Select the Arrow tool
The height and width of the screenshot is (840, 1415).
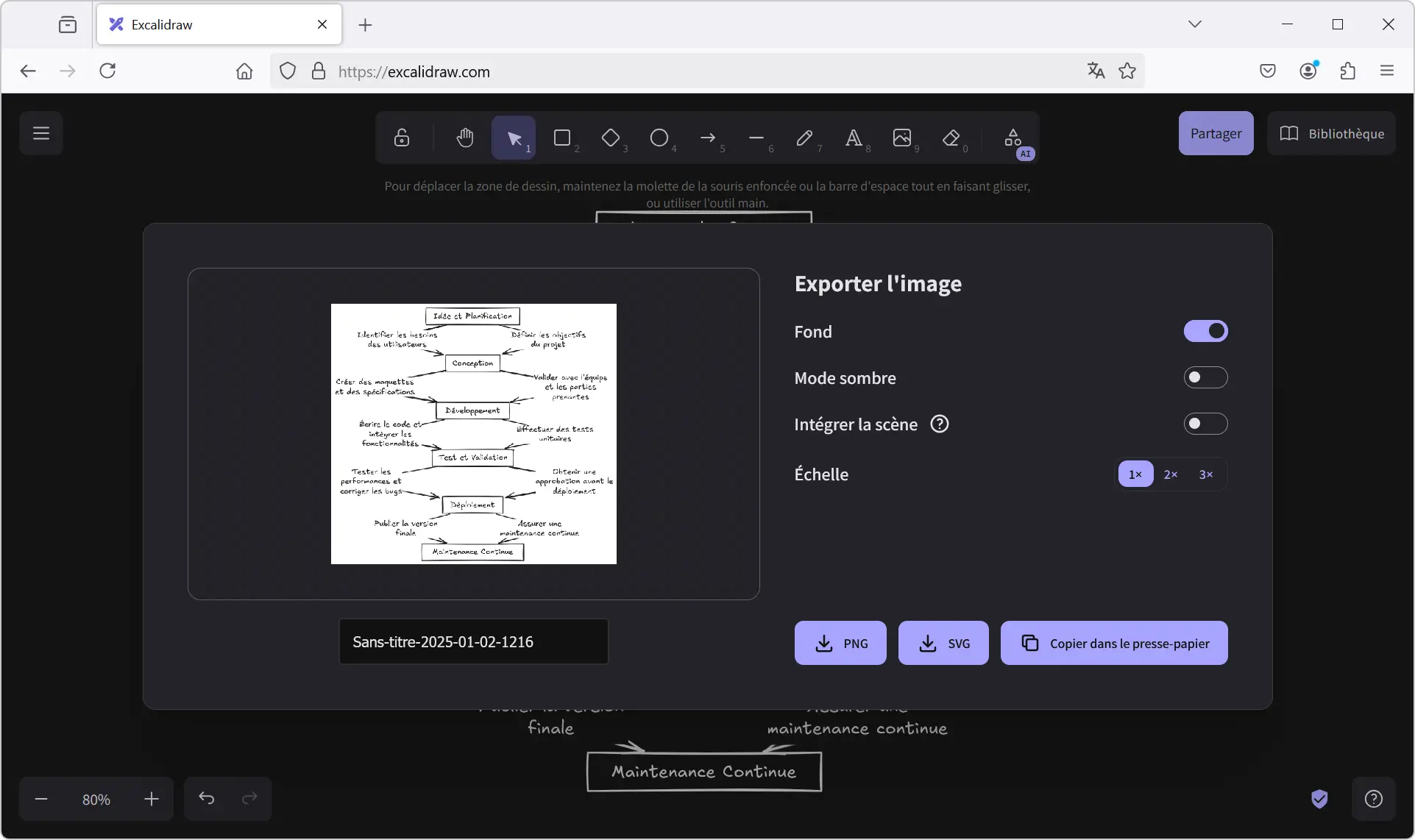click(x=708, y=138)
